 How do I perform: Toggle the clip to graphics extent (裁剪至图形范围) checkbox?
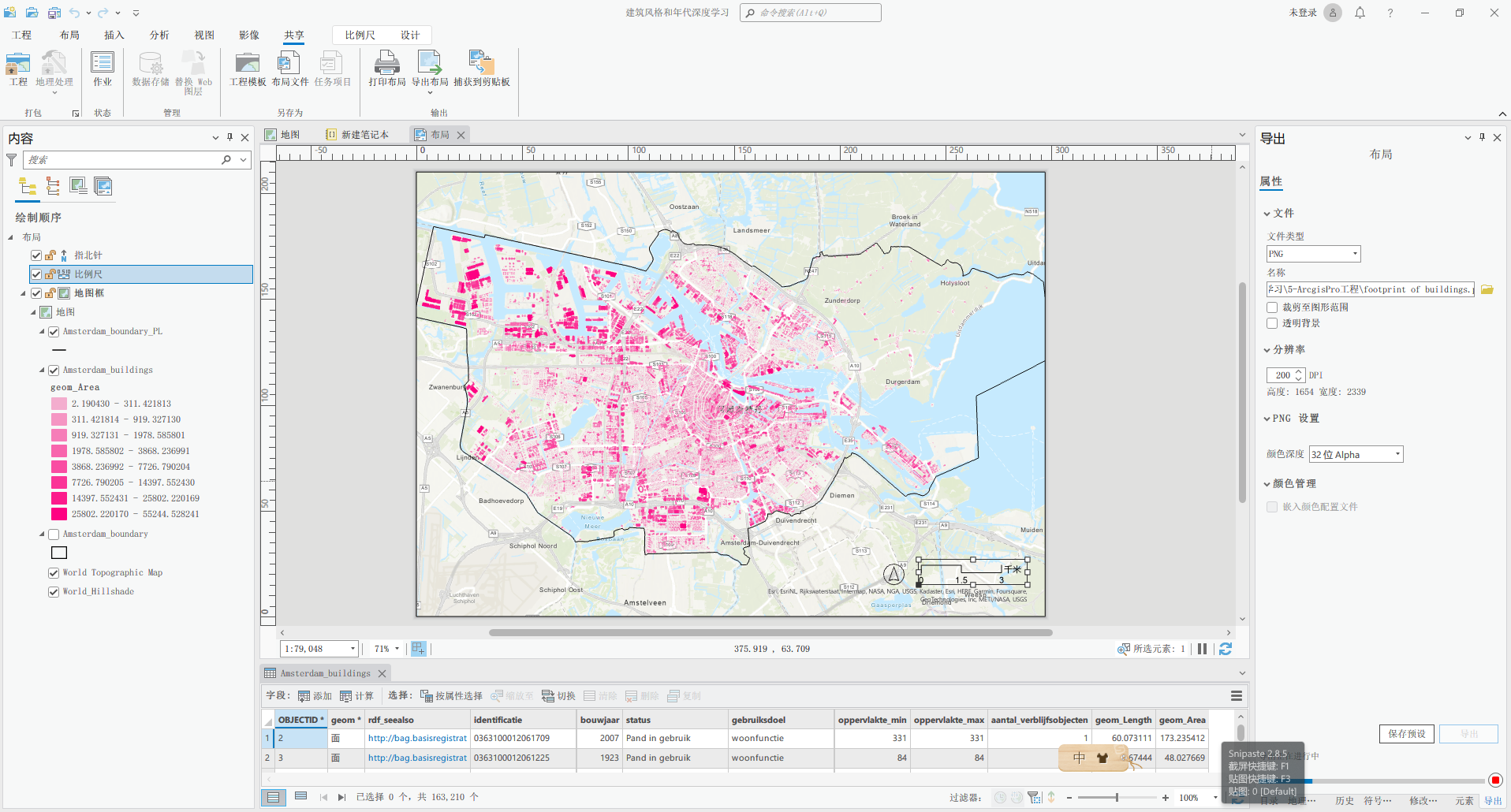click(x=1272, y=307)
